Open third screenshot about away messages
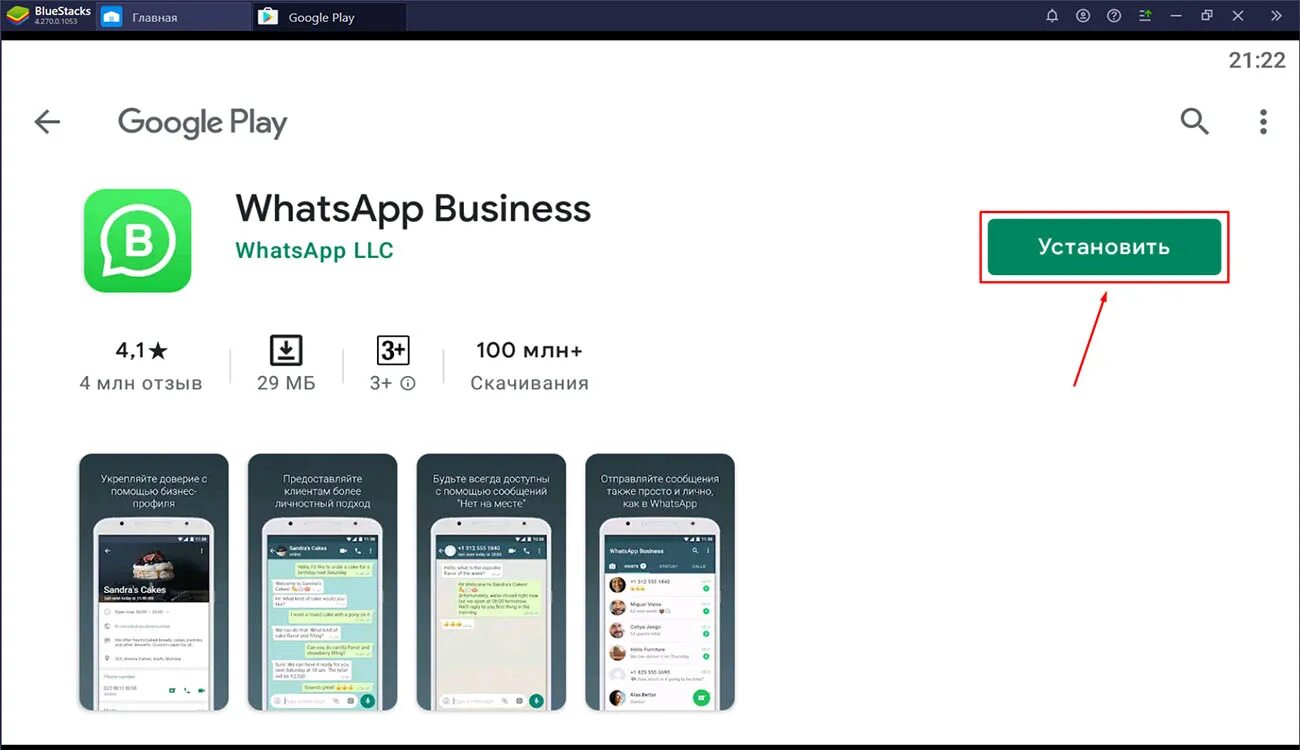 491,583
